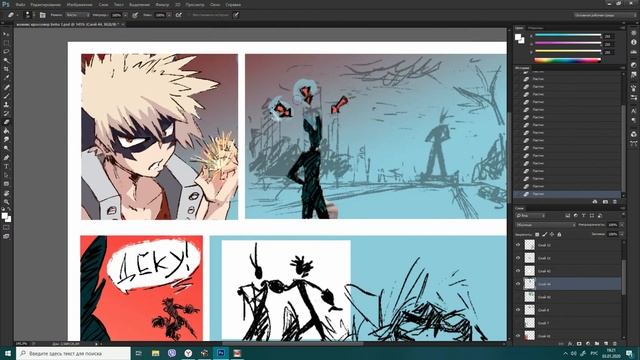
Task: Switch to the Образцы swatches tab
Action: tap(536, 28)
